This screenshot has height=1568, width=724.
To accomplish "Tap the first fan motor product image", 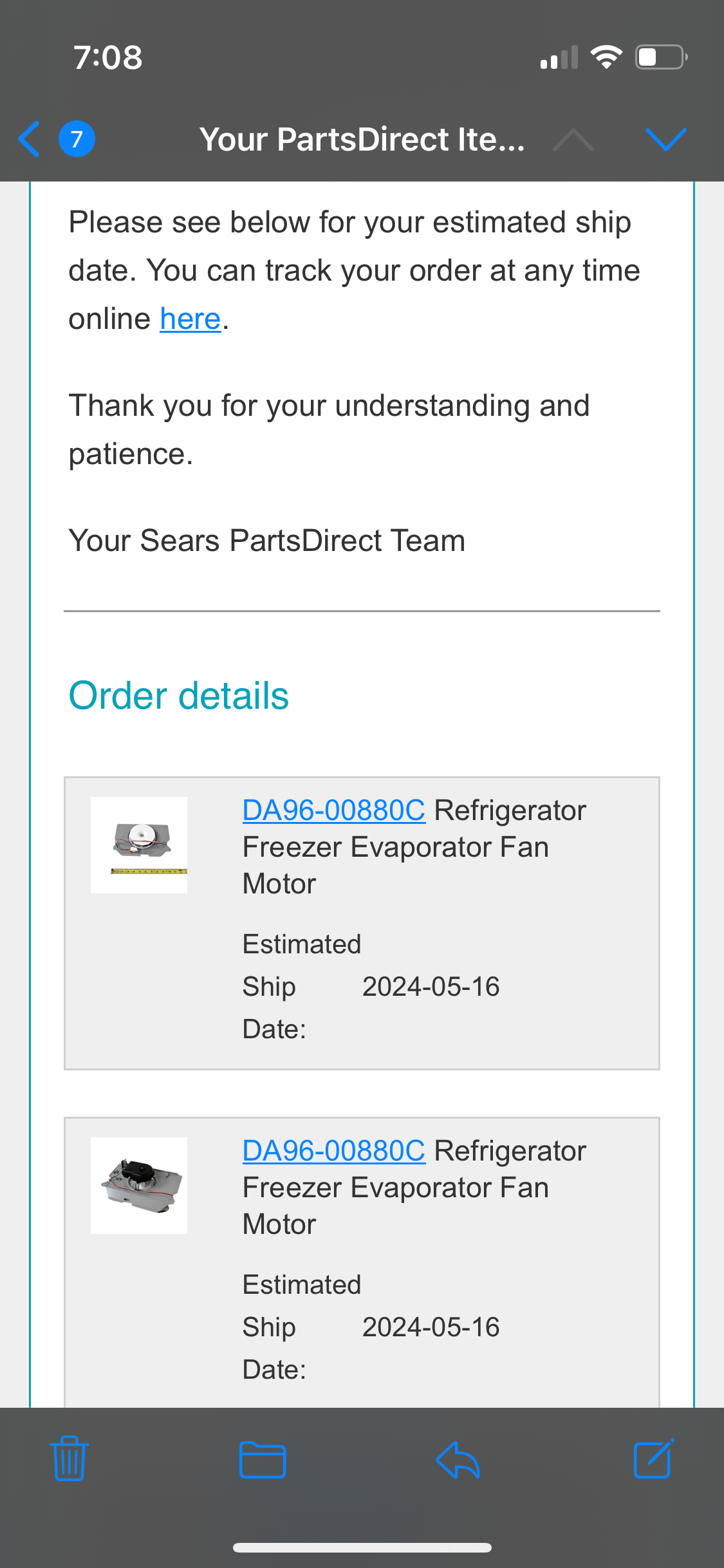I will tap(139, 845).
